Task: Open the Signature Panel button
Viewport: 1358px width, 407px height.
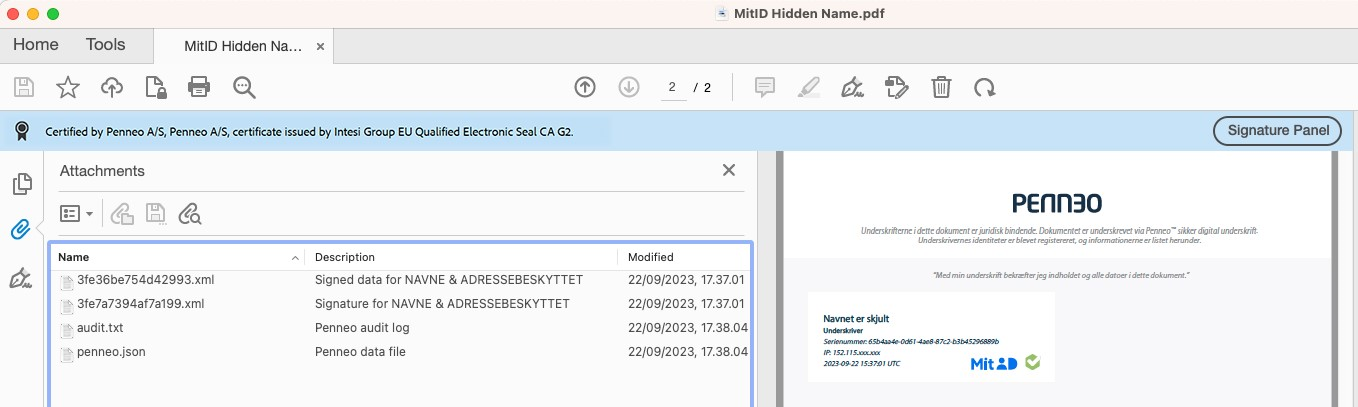Action: click(1277, 130)
